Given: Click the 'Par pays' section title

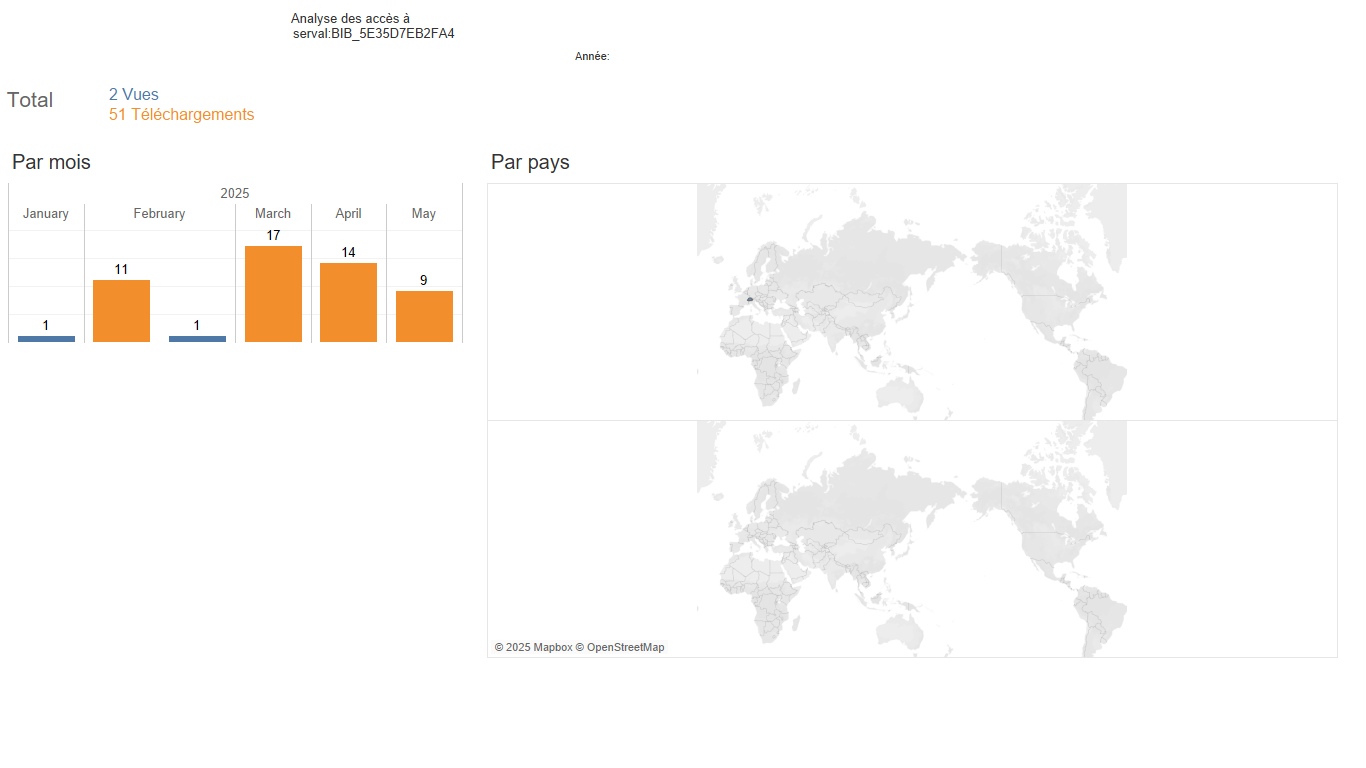Looking at the screenshot, I should click(x=530, y=161).
